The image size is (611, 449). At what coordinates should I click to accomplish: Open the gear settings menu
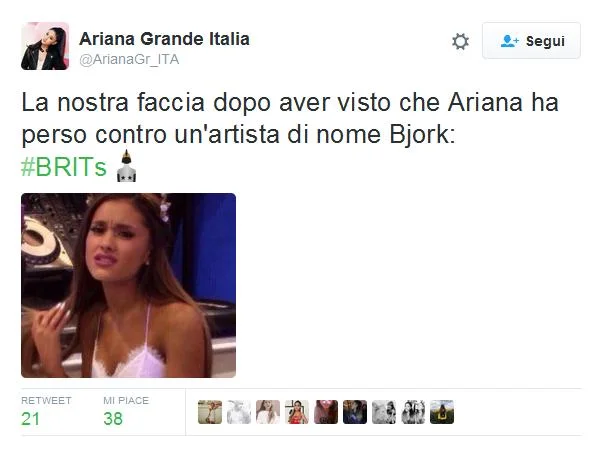coord(460,41)
